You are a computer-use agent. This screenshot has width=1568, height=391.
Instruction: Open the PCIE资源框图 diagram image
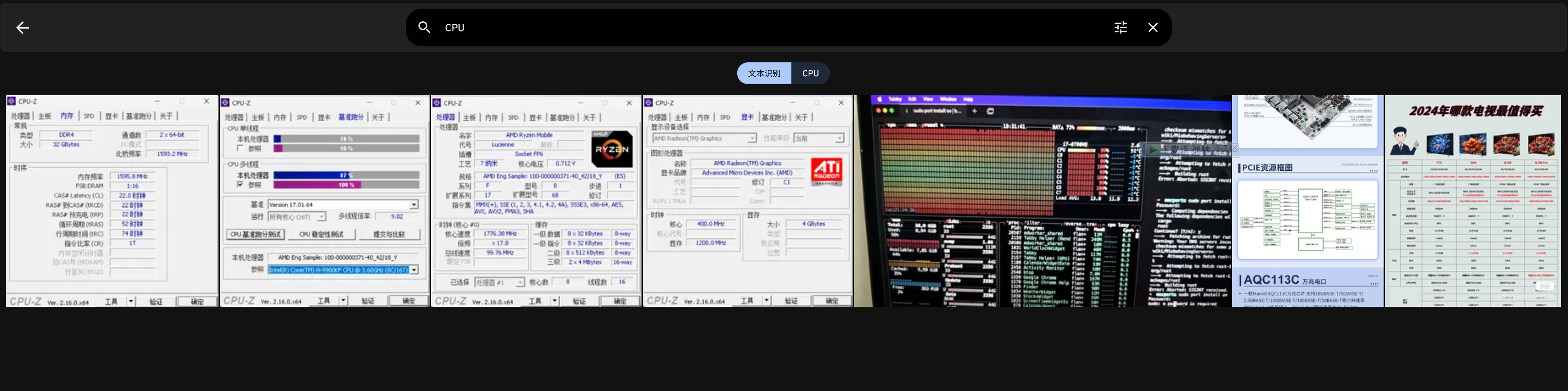1308,201
